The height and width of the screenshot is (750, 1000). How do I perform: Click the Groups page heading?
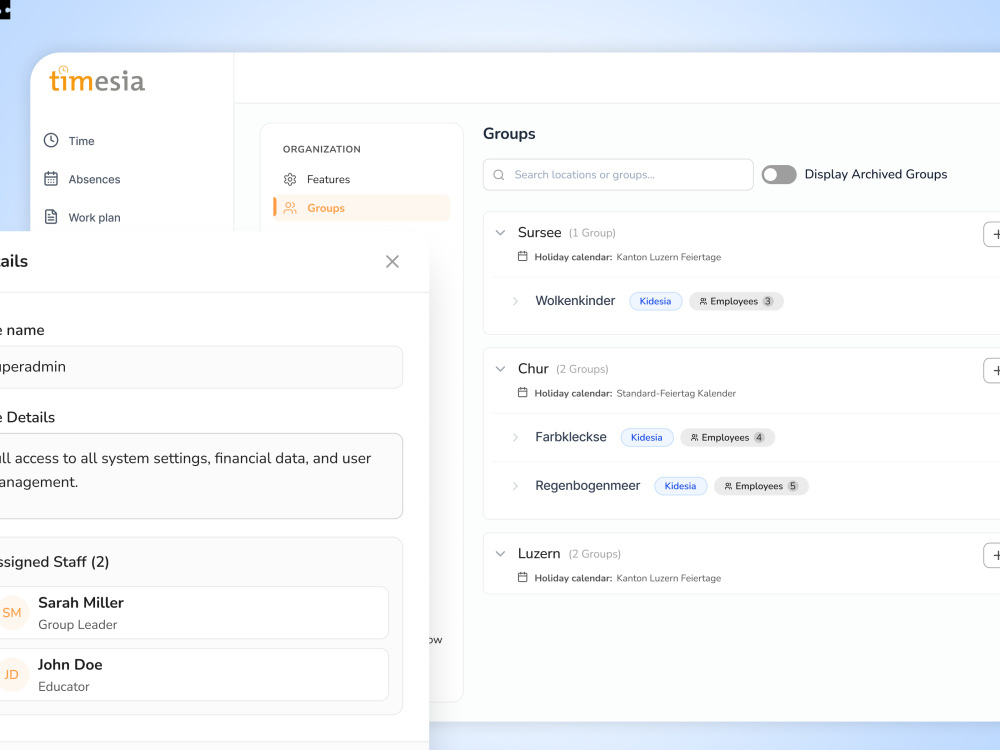point(509,134)
